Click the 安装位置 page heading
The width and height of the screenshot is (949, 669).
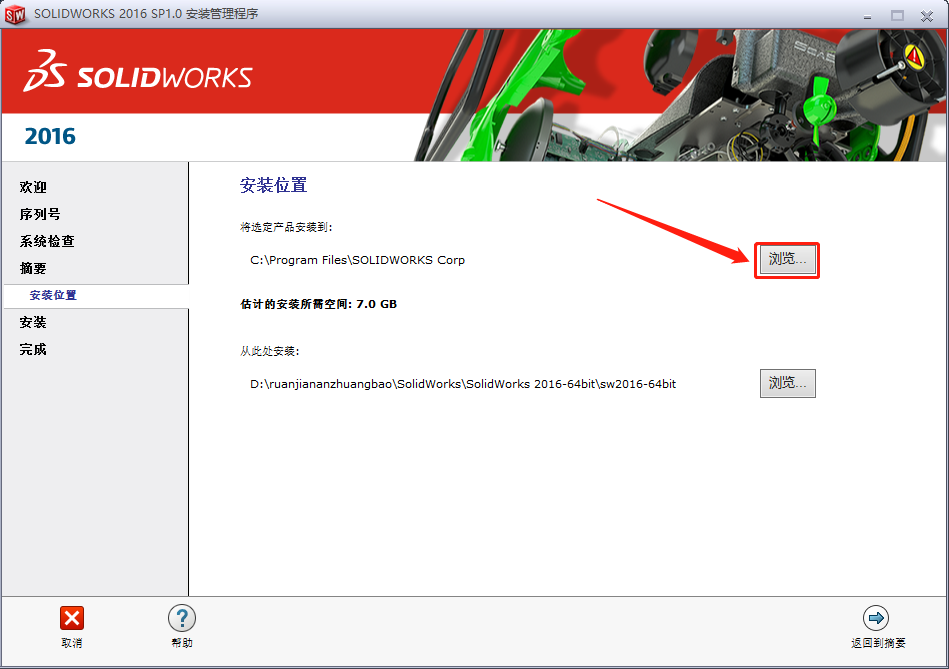coord(274,185)
